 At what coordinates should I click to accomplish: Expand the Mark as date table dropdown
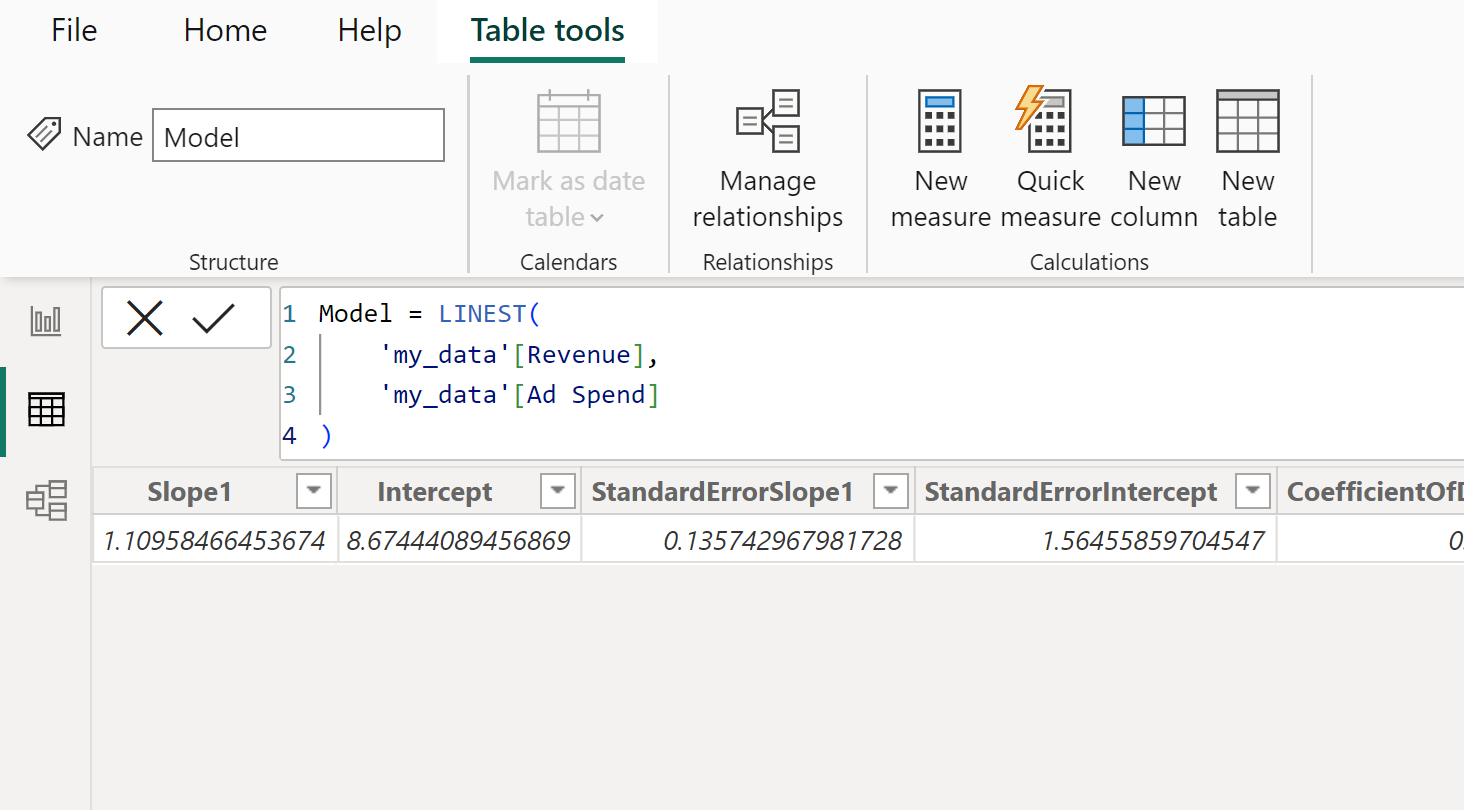point(597,218)
